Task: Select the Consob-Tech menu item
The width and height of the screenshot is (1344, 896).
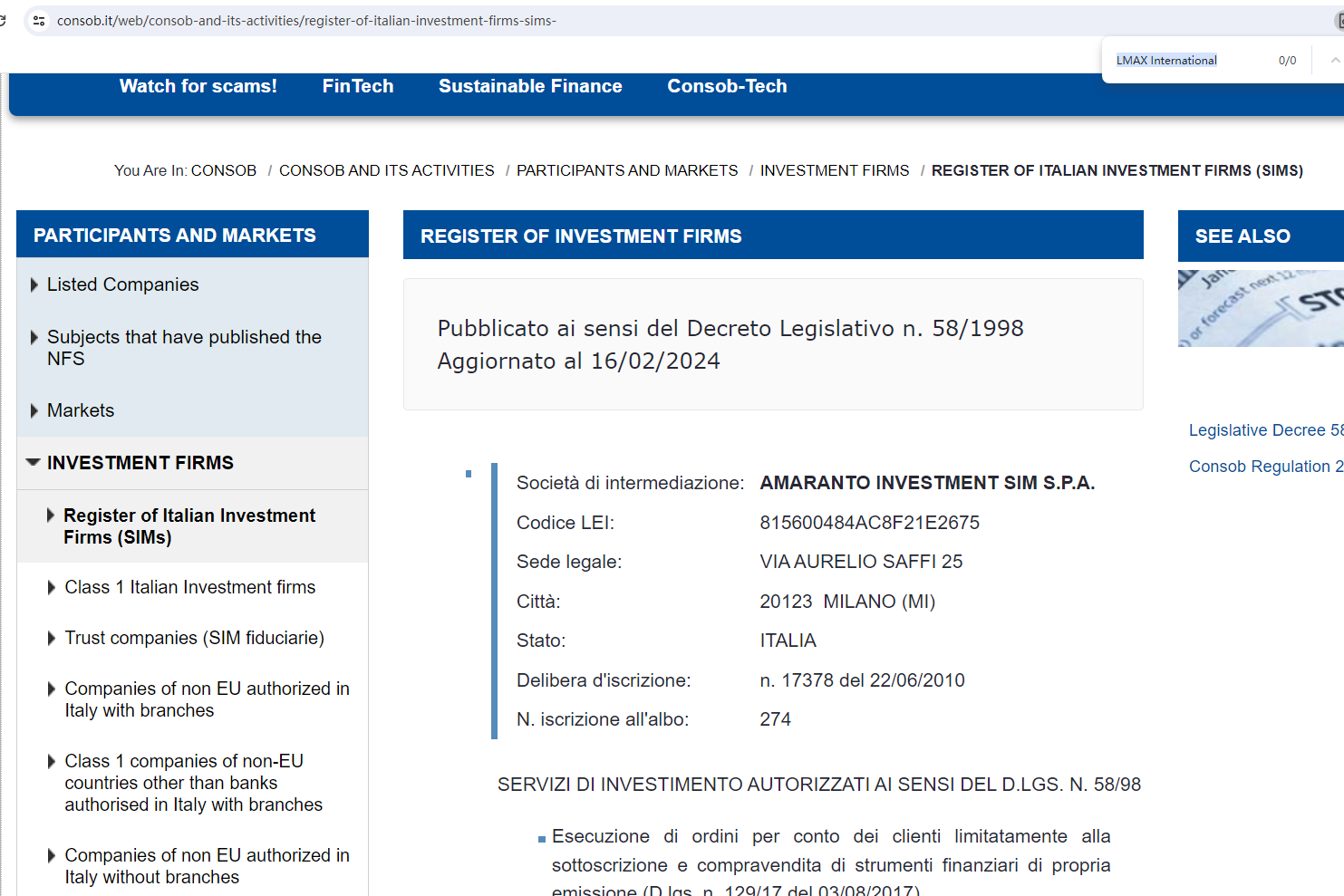Action: 727,86
